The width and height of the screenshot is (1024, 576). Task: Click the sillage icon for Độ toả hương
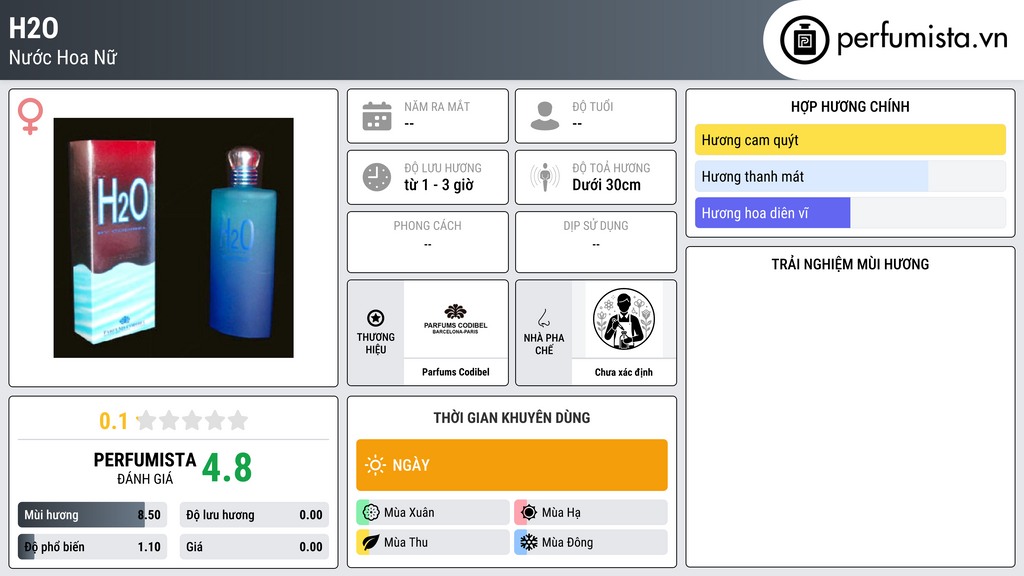click(545, 177)
